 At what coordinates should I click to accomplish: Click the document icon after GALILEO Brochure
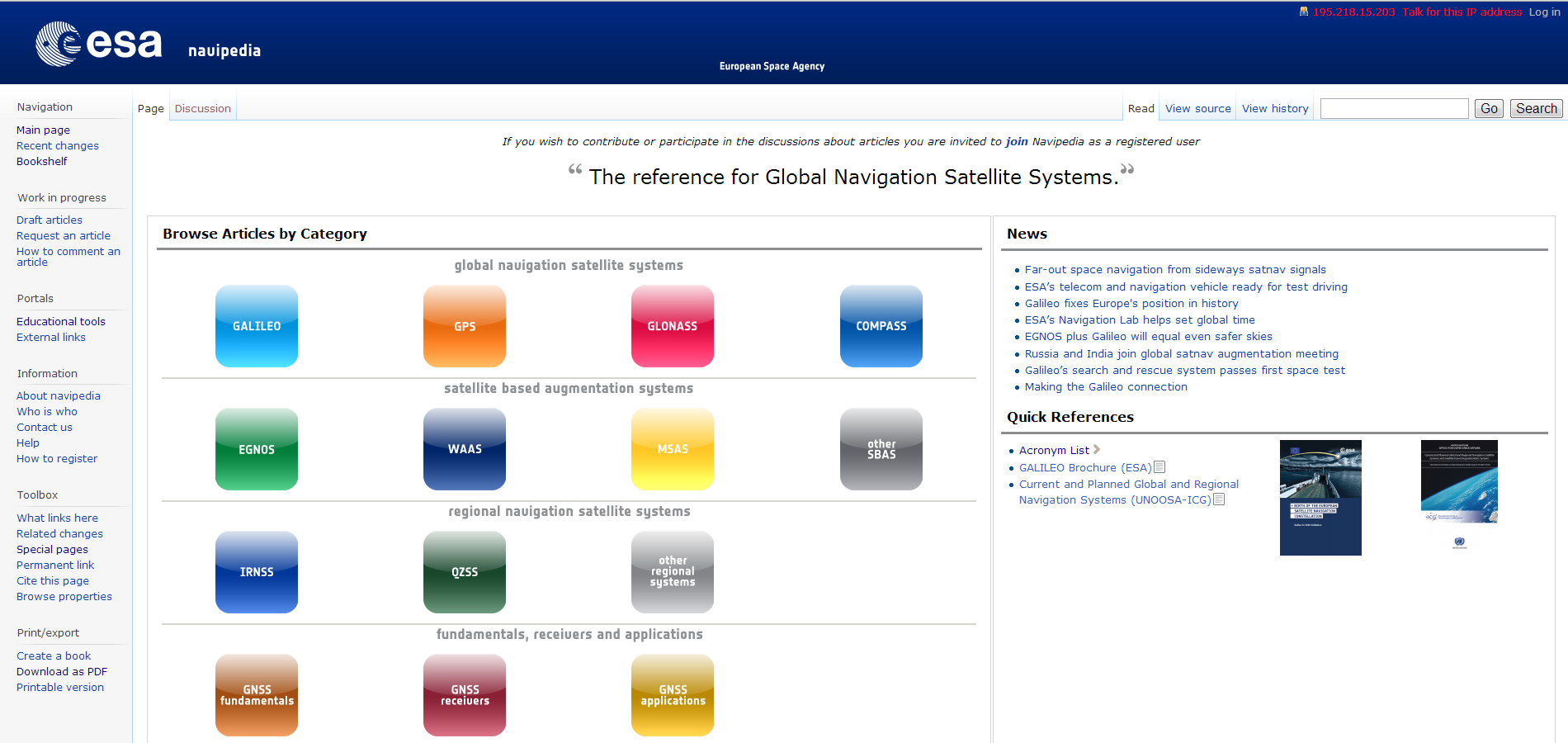[x=1159, y=467]
